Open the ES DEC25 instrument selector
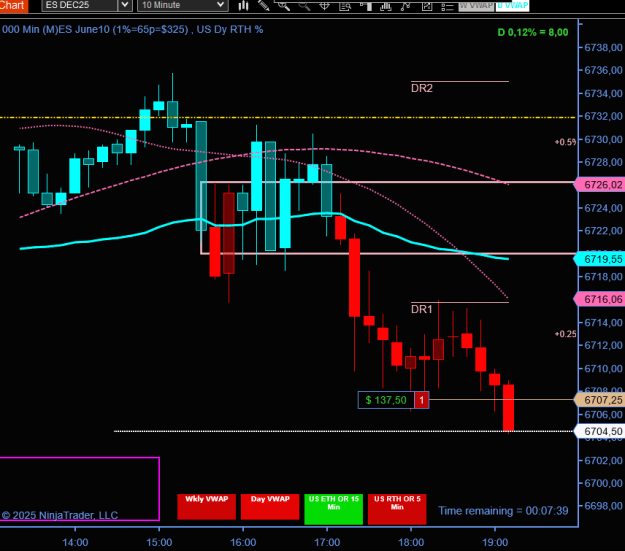Viewport: 625px width, 551px height. pyautogui.click(x=80, y=5)
